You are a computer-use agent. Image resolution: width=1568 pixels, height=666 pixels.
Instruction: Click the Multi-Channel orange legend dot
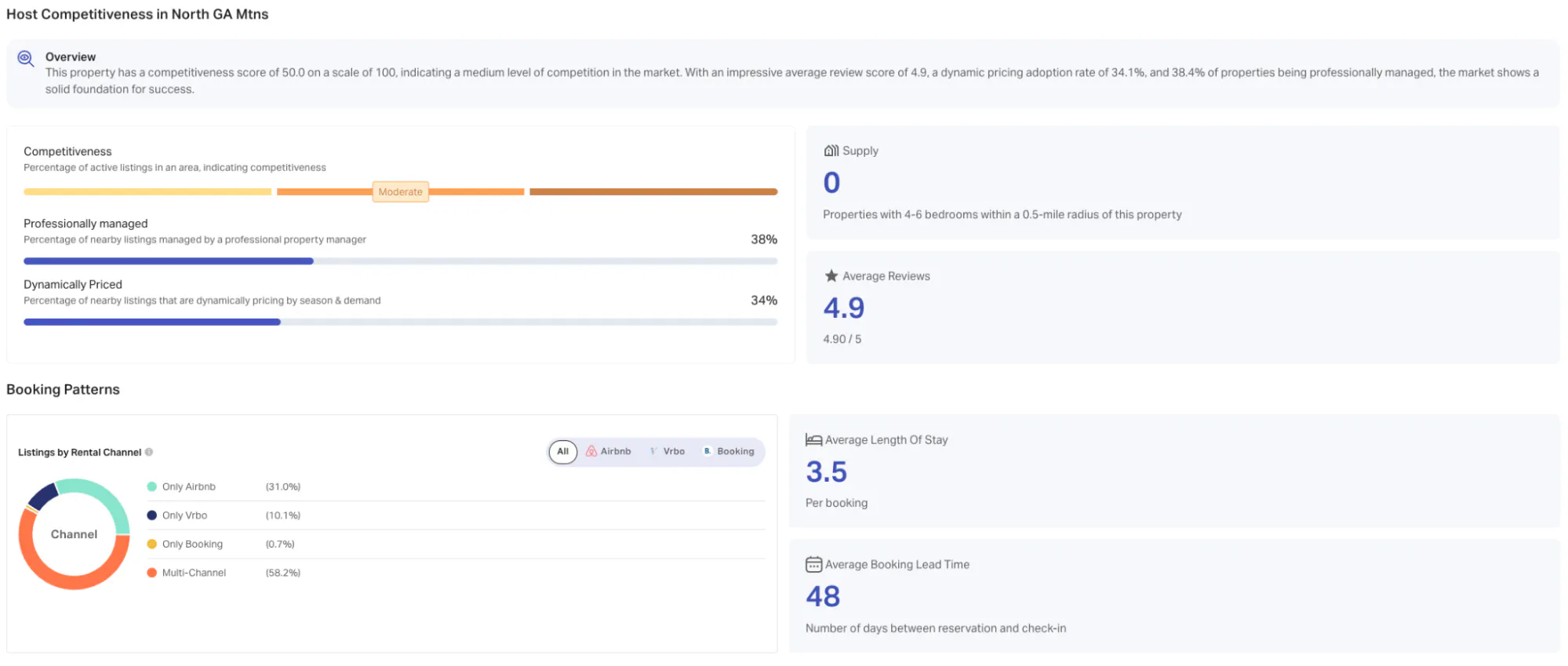click(x=152, y=573)
